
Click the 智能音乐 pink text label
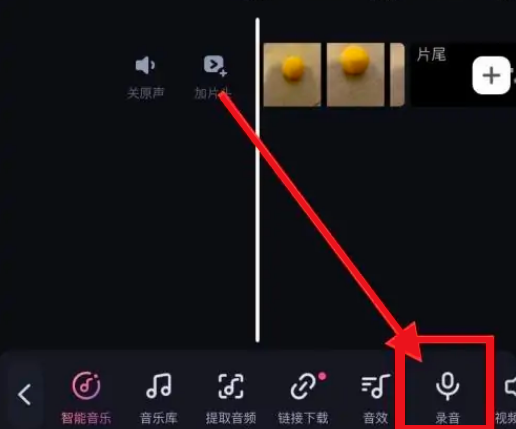pyautogui.click(x=86, y=418)
